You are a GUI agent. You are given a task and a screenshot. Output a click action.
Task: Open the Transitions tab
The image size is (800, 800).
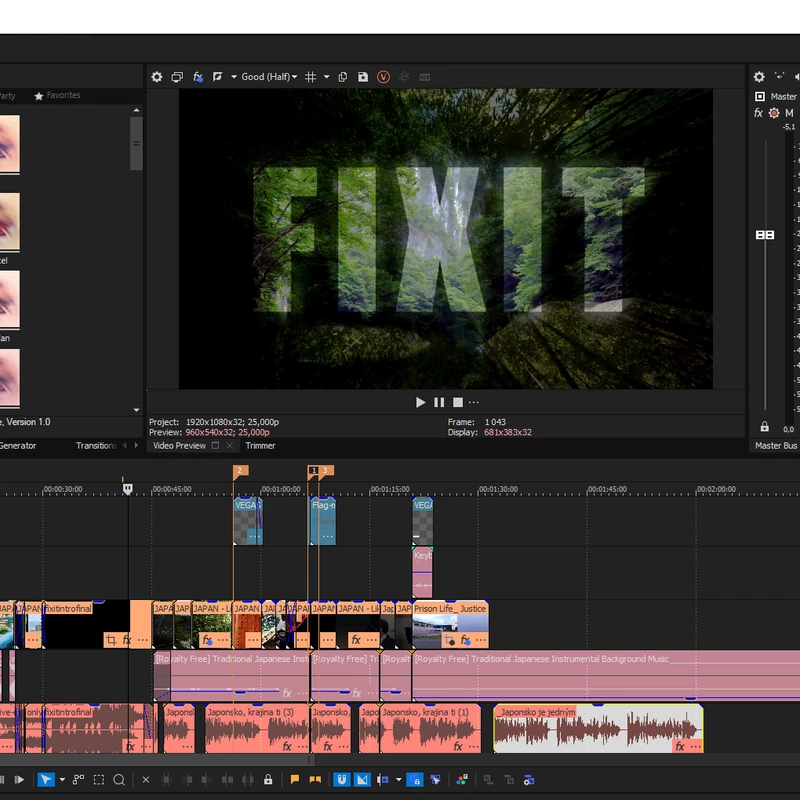point(96,445)
